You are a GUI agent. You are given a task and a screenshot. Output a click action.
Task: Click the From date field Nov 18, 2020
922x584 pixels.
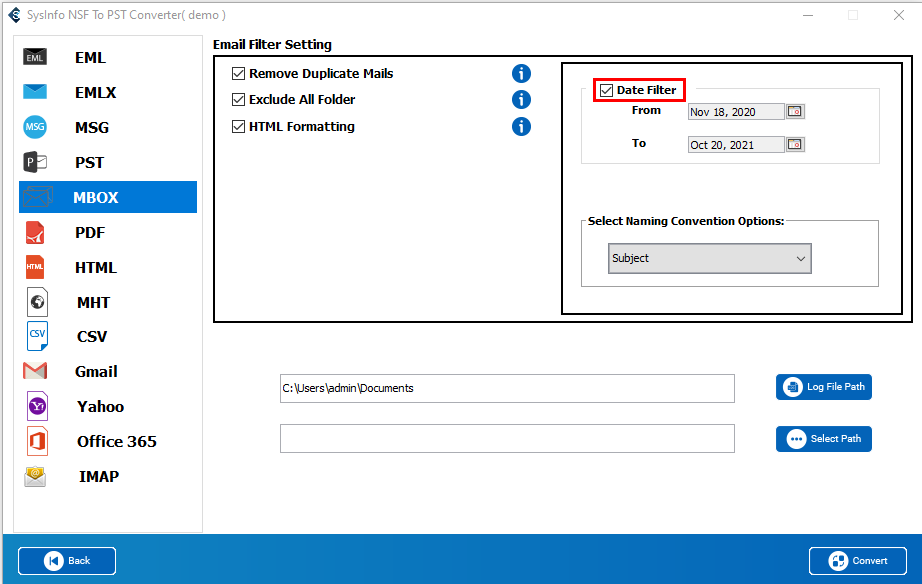tap(736, 112)
